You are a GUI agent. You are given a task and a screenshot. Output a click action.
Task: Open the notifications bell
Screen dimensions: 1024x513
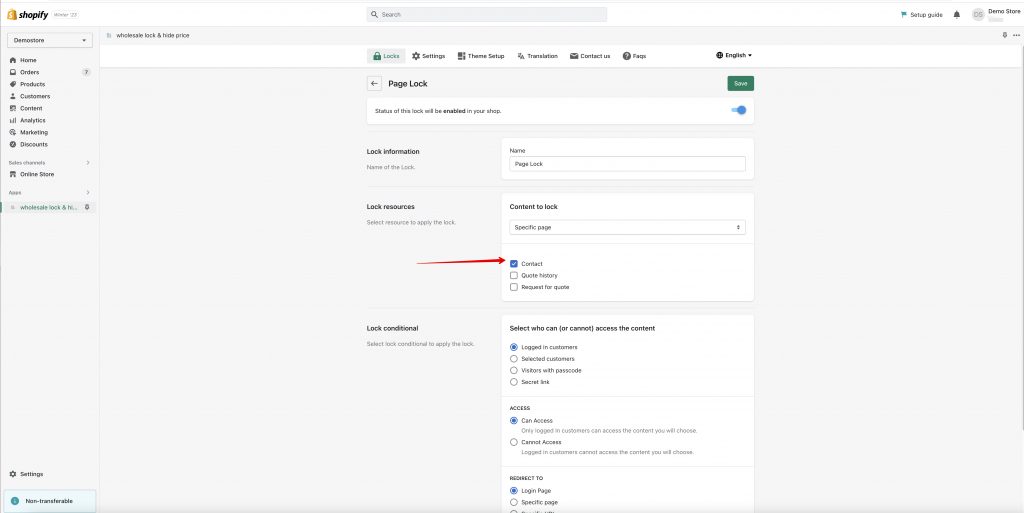tap(957, 14)
